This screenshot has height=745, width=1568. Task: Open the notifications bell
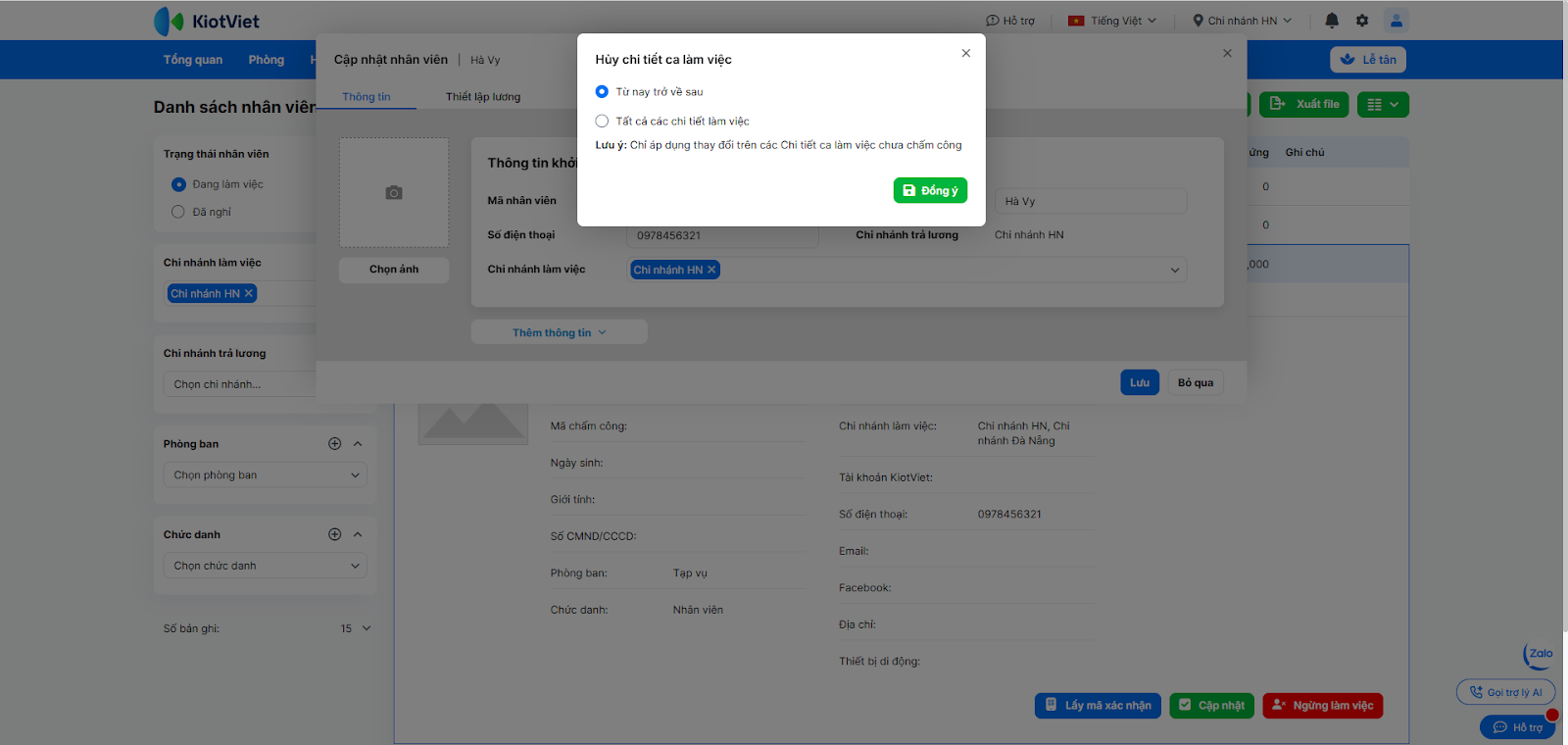[x=1332, y=21]
